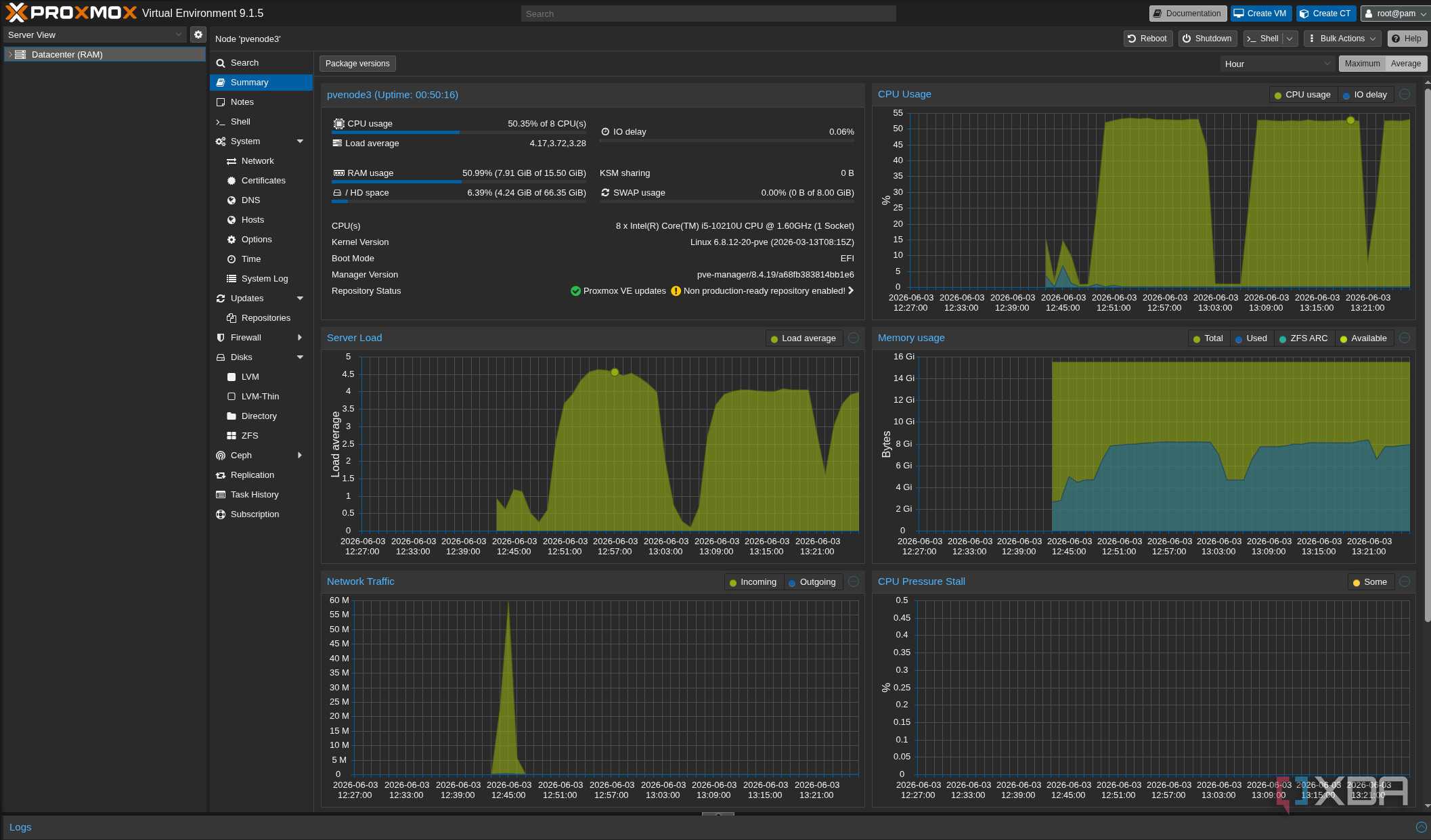Open the Bulk Actions dropdown
This screenshot has height=840, width=1431.
click(x=1342, y=39)
